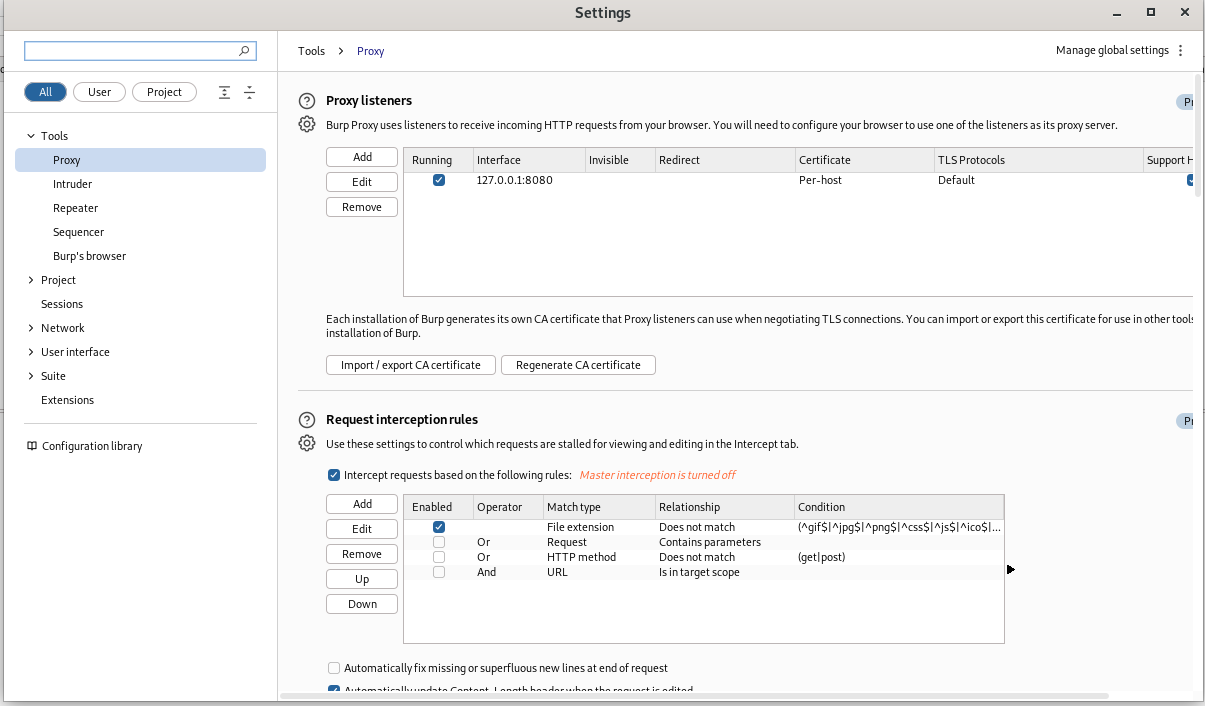Click the horizontal scrollbar at the bottom
Image resolution: width=1205 pixels, height=706 pixels.
pos(695,695)
